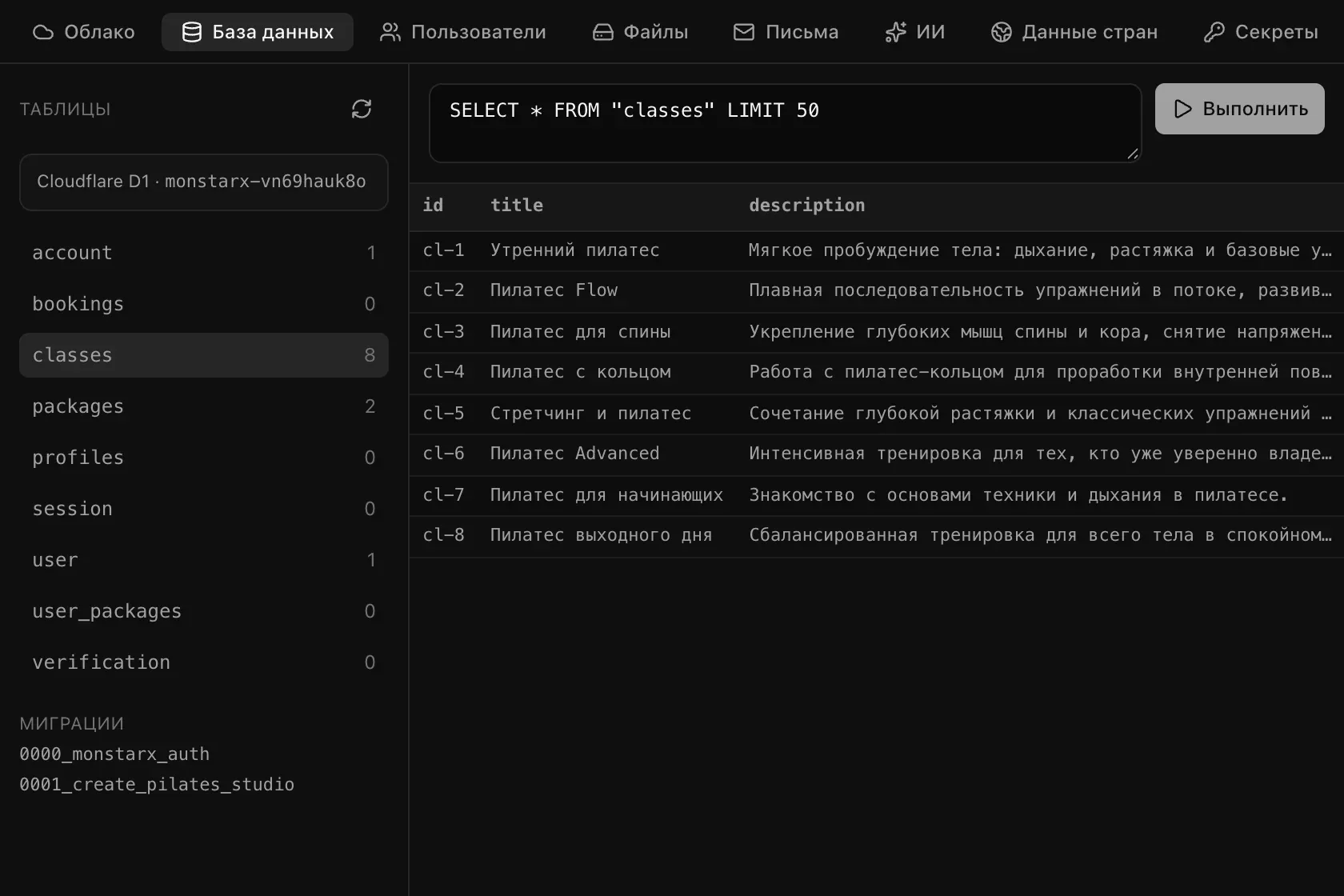
Task: Click migration 0001_create_pilates_studio
Action: coord(157,785)
